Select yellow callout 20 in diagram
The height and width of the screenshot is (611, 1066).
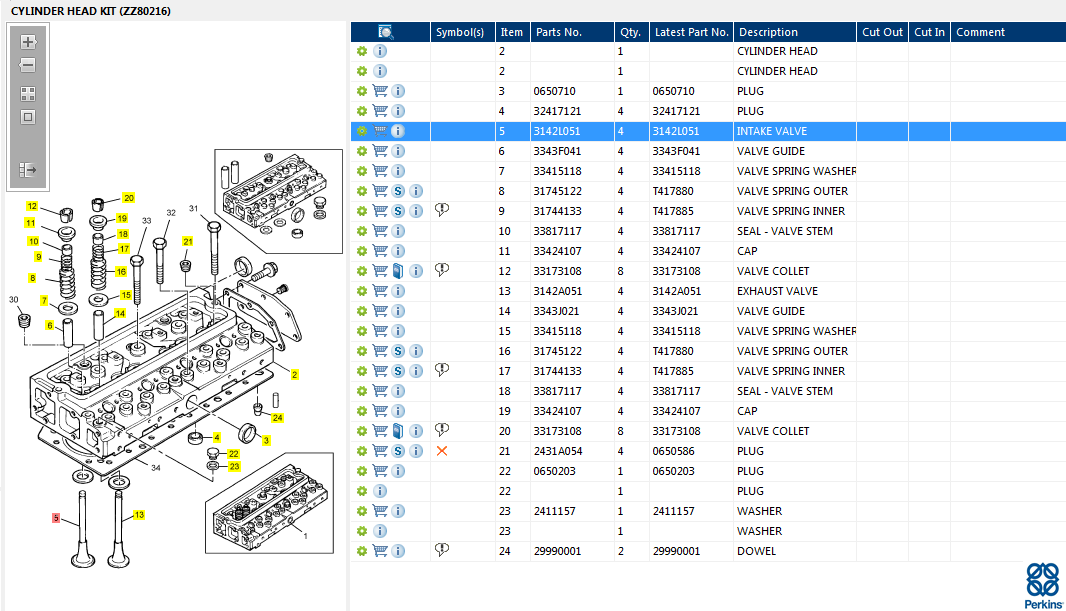[x=128, y=198]
